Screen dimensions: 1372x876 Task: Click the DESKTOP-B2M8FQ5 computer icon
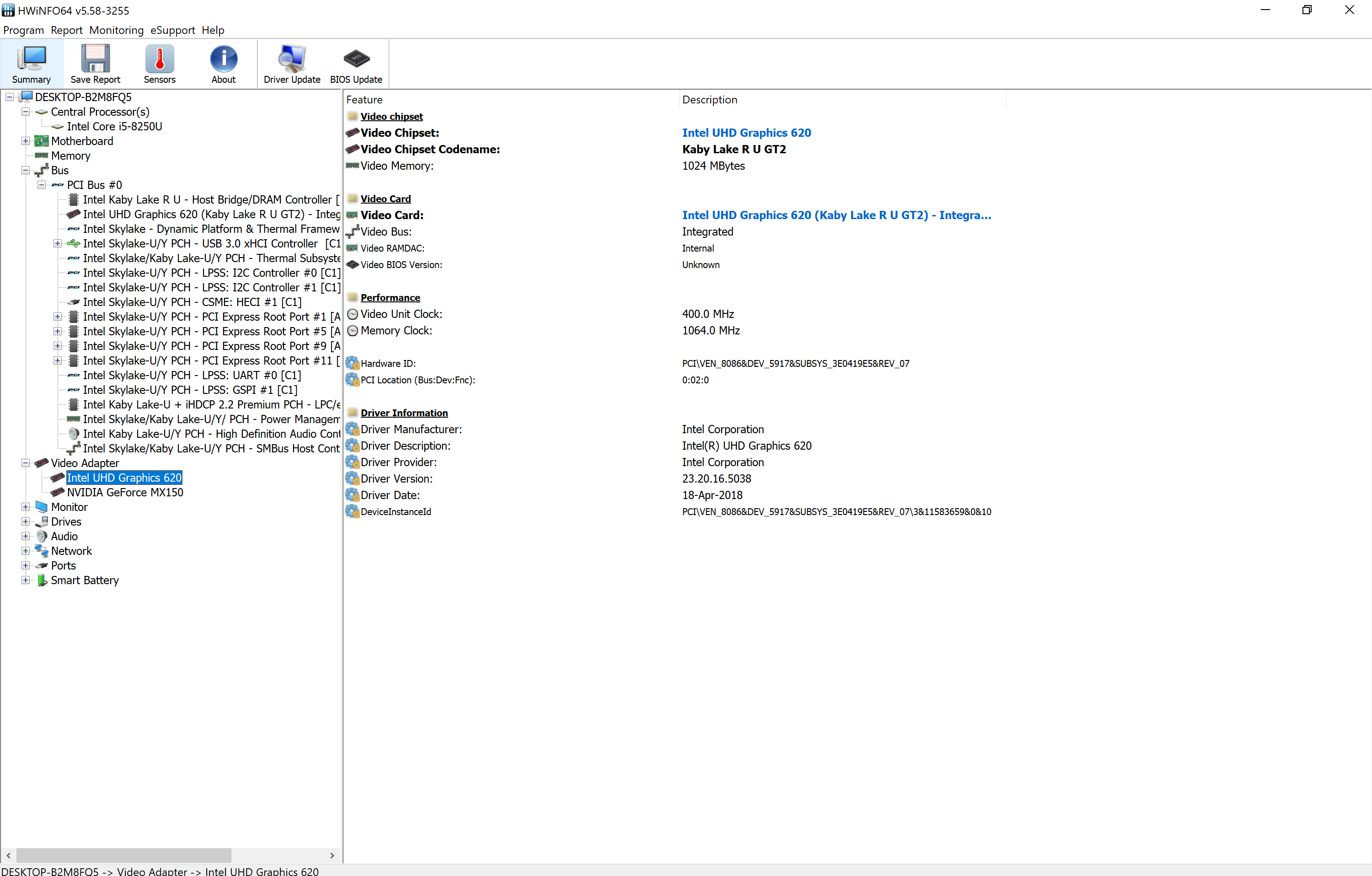26,97
